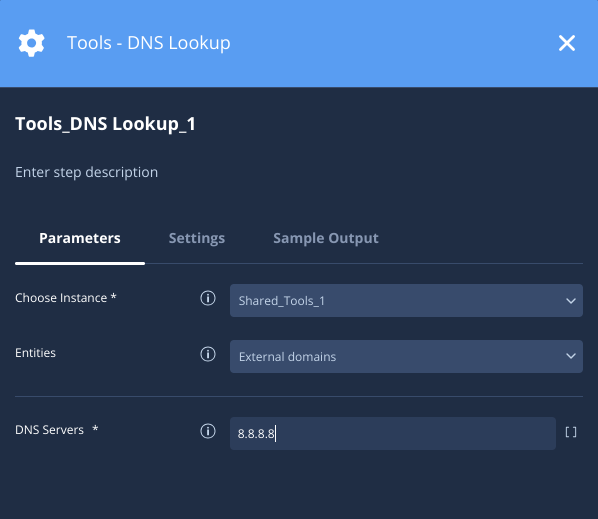Select the Parameters tab
The image size is (598, 519).
80,238
